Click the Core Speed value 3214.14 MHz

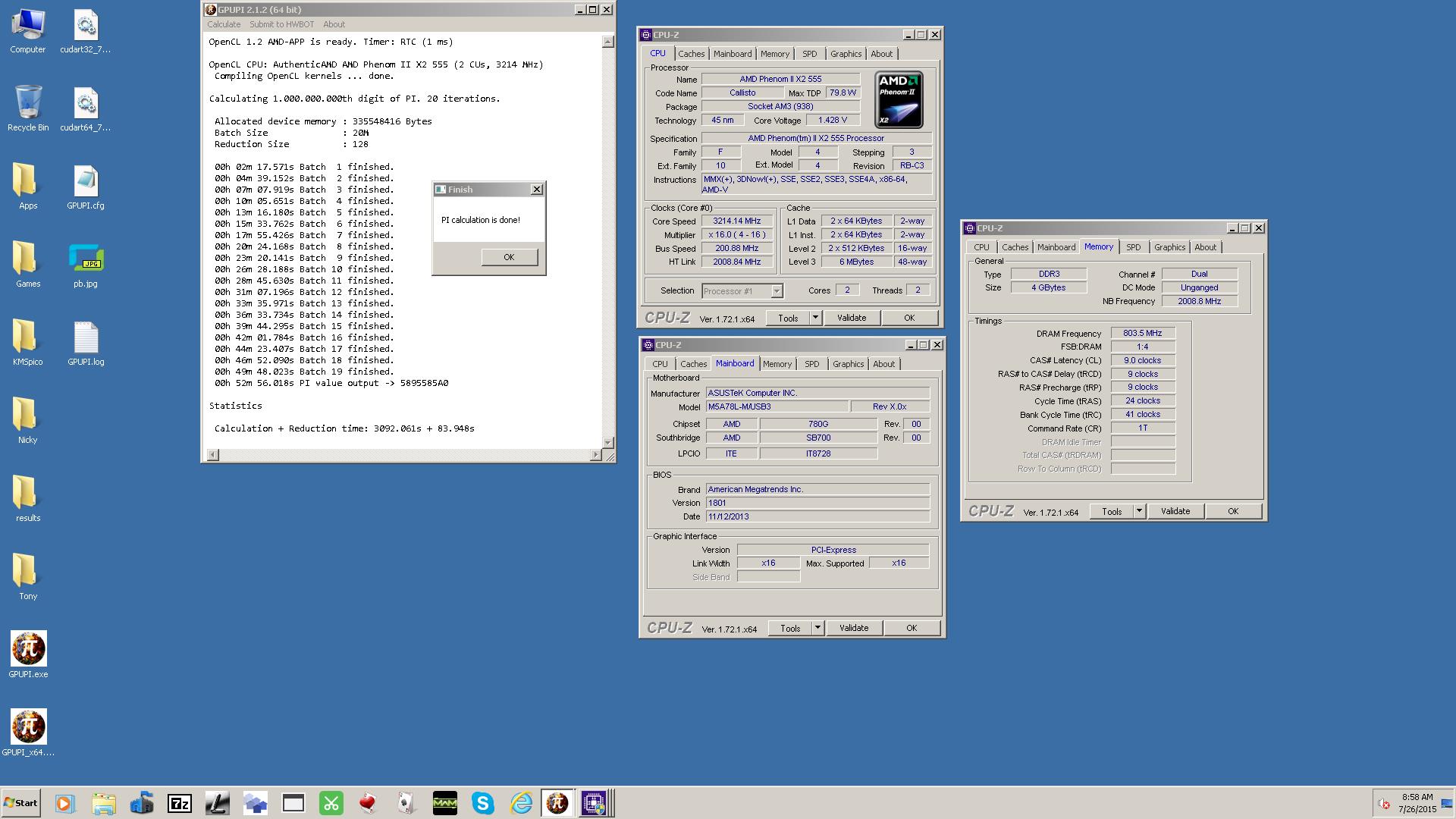(x=736, y=221)
